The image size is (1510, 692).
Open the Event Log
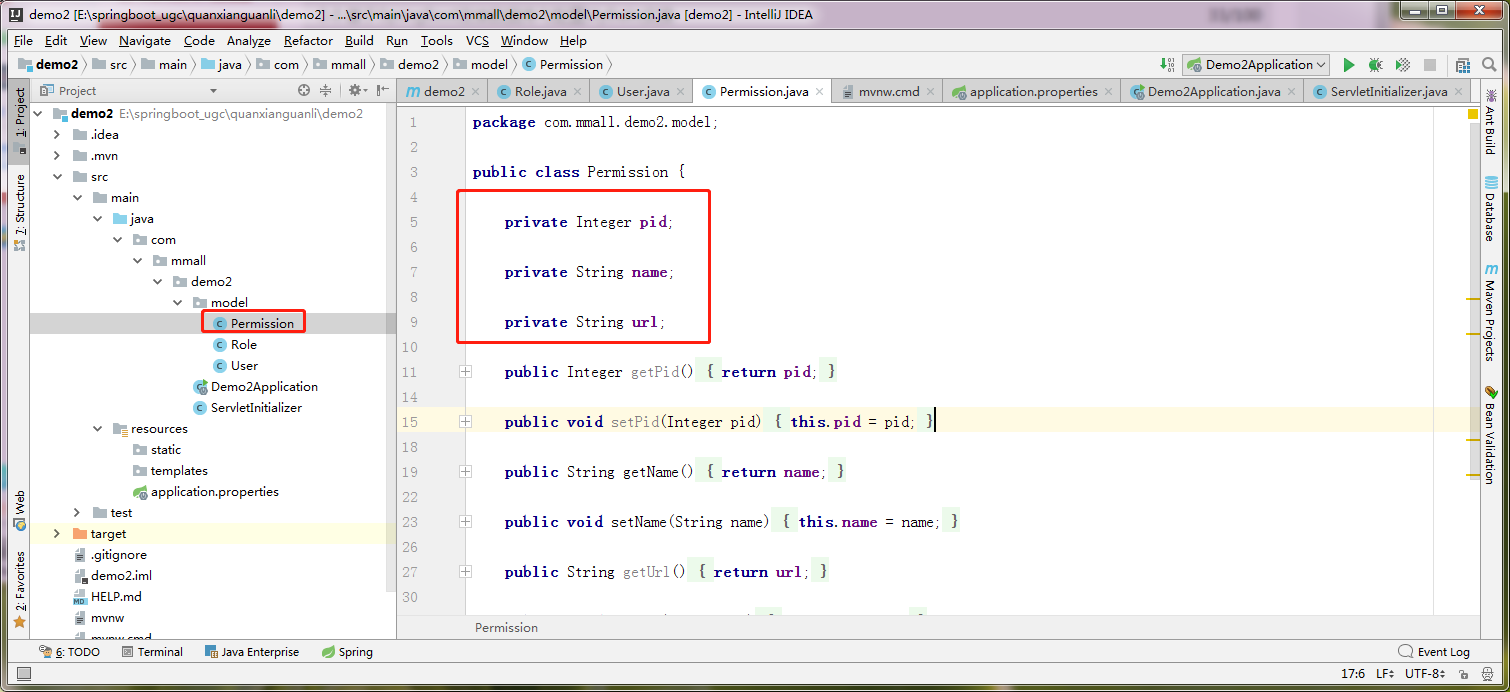[1434, 652]
